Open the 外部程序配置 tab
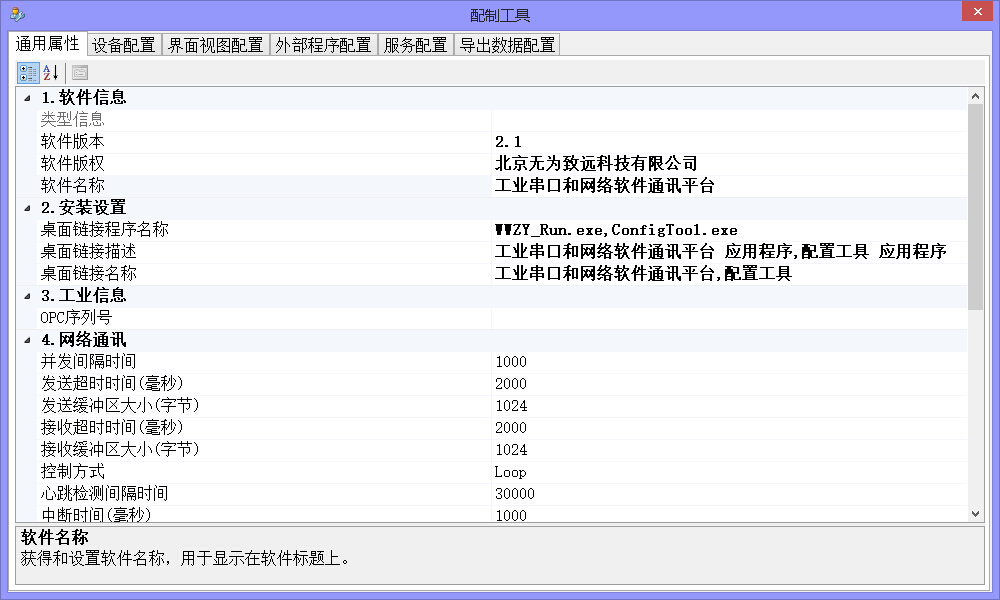Viewport: 1000px width, 600px height. click(323, 45)
